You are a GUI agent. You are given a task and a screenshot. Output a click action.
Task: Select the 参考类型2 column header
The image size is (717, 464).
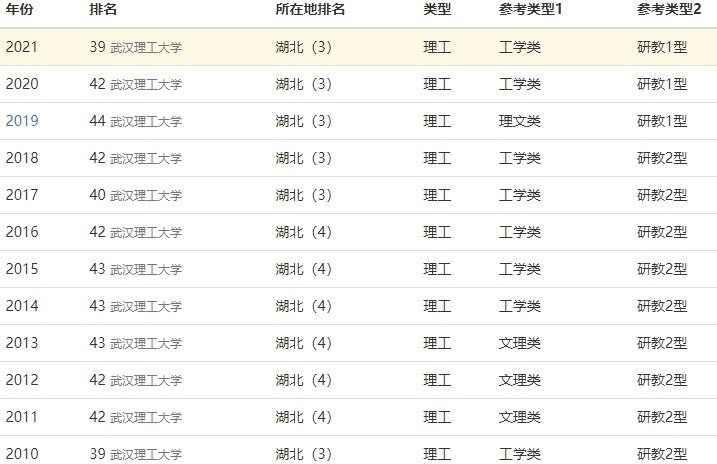669,9
